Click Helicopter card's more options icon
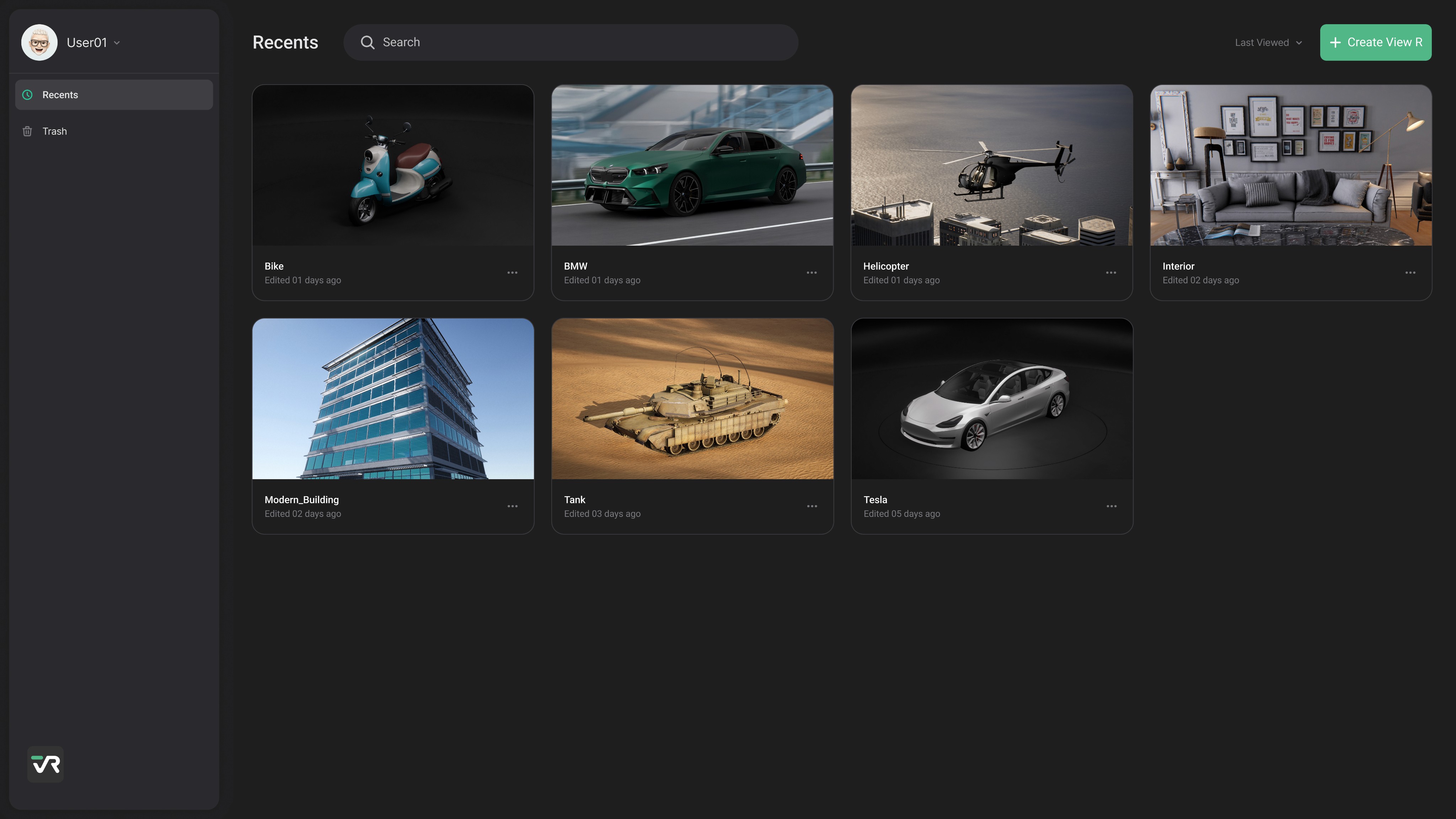The height and width of the screenshot is (819, 1456). (x=1110, y=272)
